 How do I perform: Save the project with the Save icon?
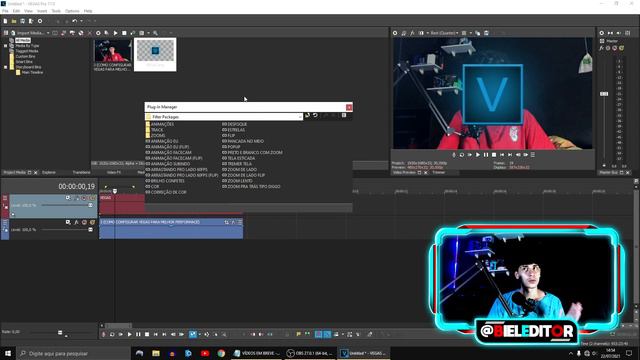point(22,21)
